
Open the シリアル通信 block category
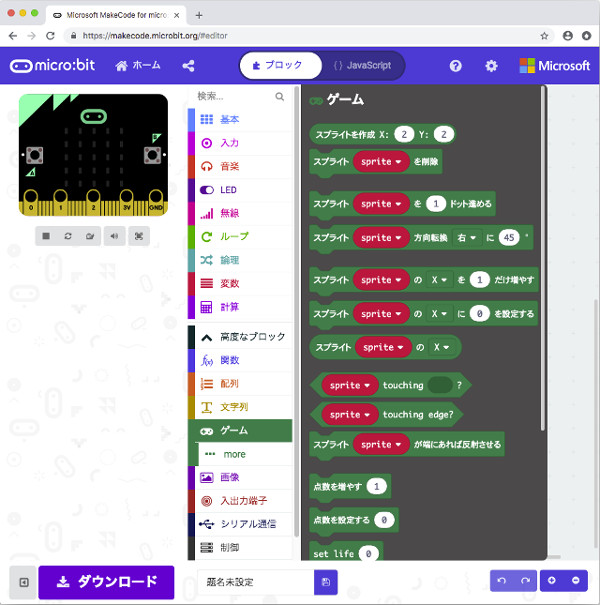[x=240, y=524]
